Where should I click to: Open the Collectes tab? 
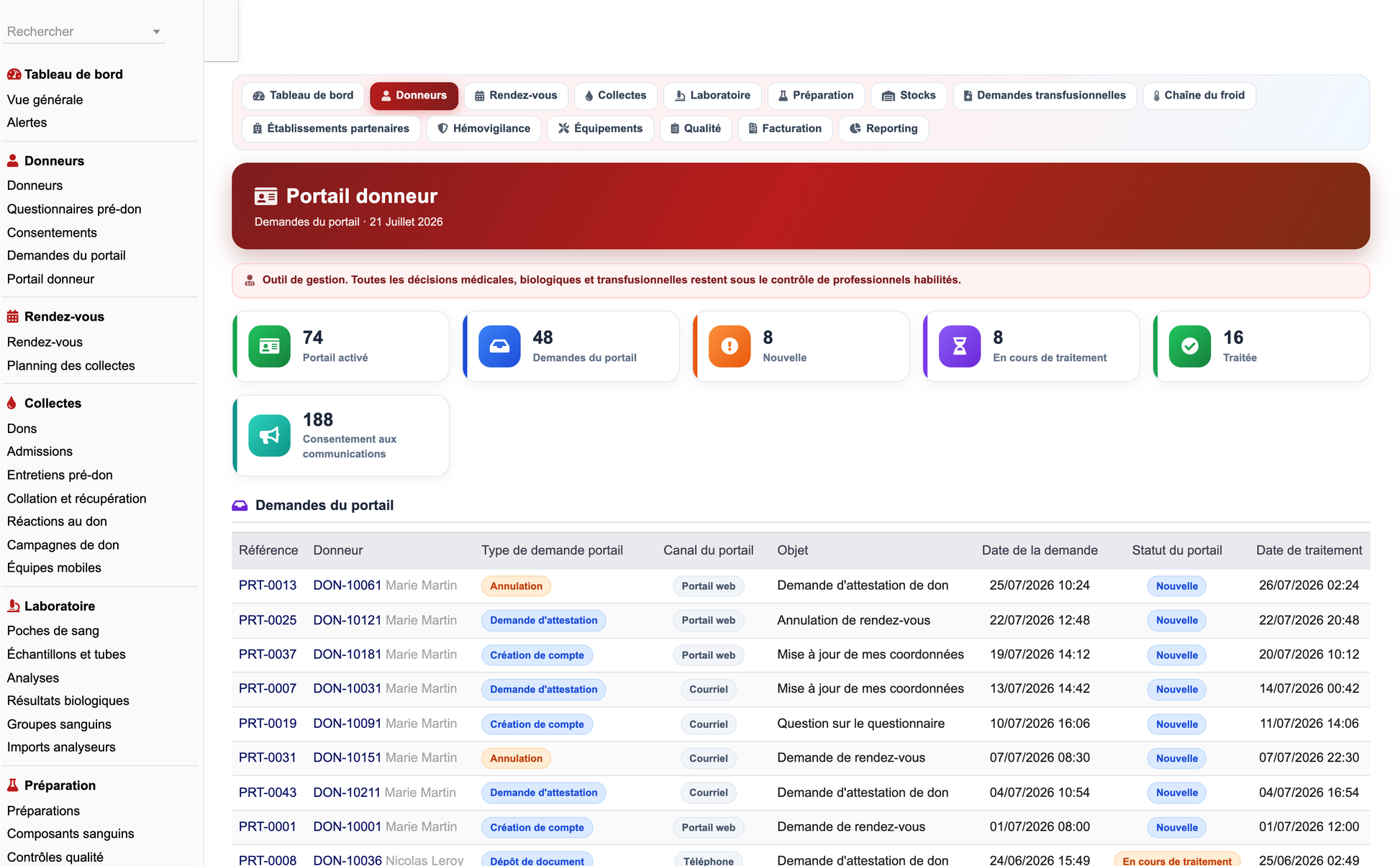pyautogui.click(x=615, y=96)
